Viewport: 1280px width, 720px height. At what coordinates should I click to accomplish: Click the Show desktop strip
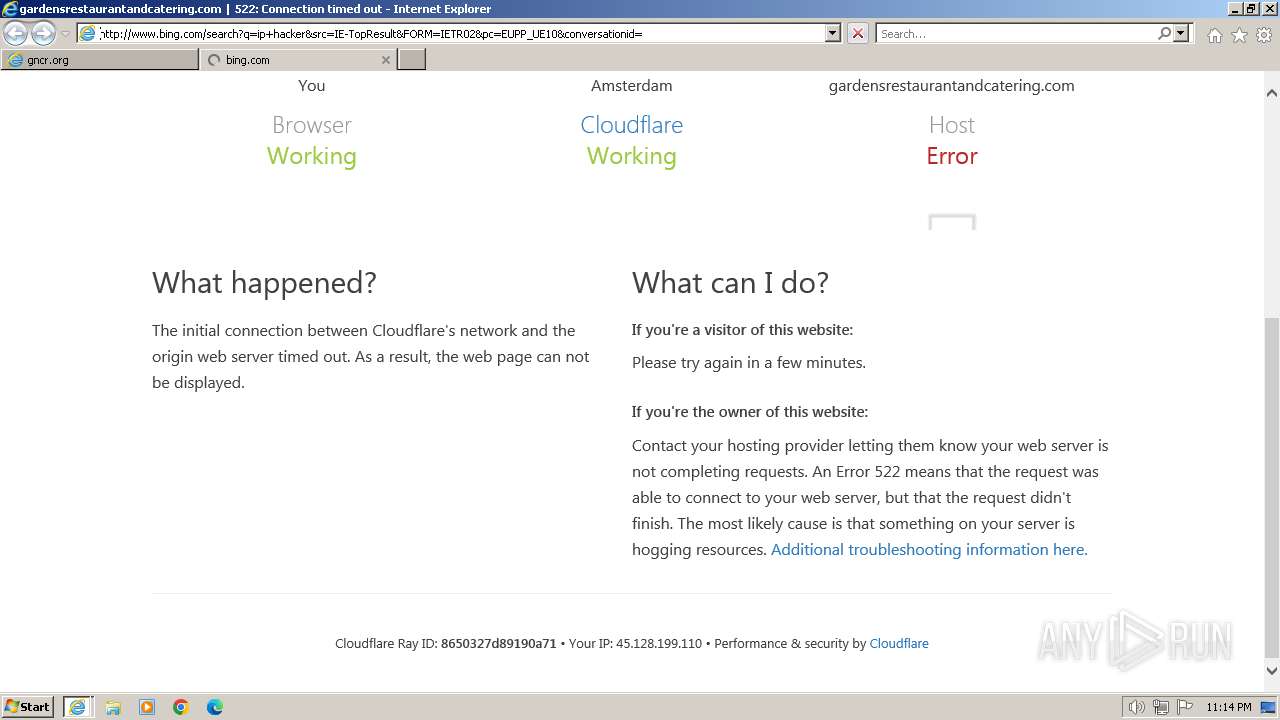point(1268,707)
